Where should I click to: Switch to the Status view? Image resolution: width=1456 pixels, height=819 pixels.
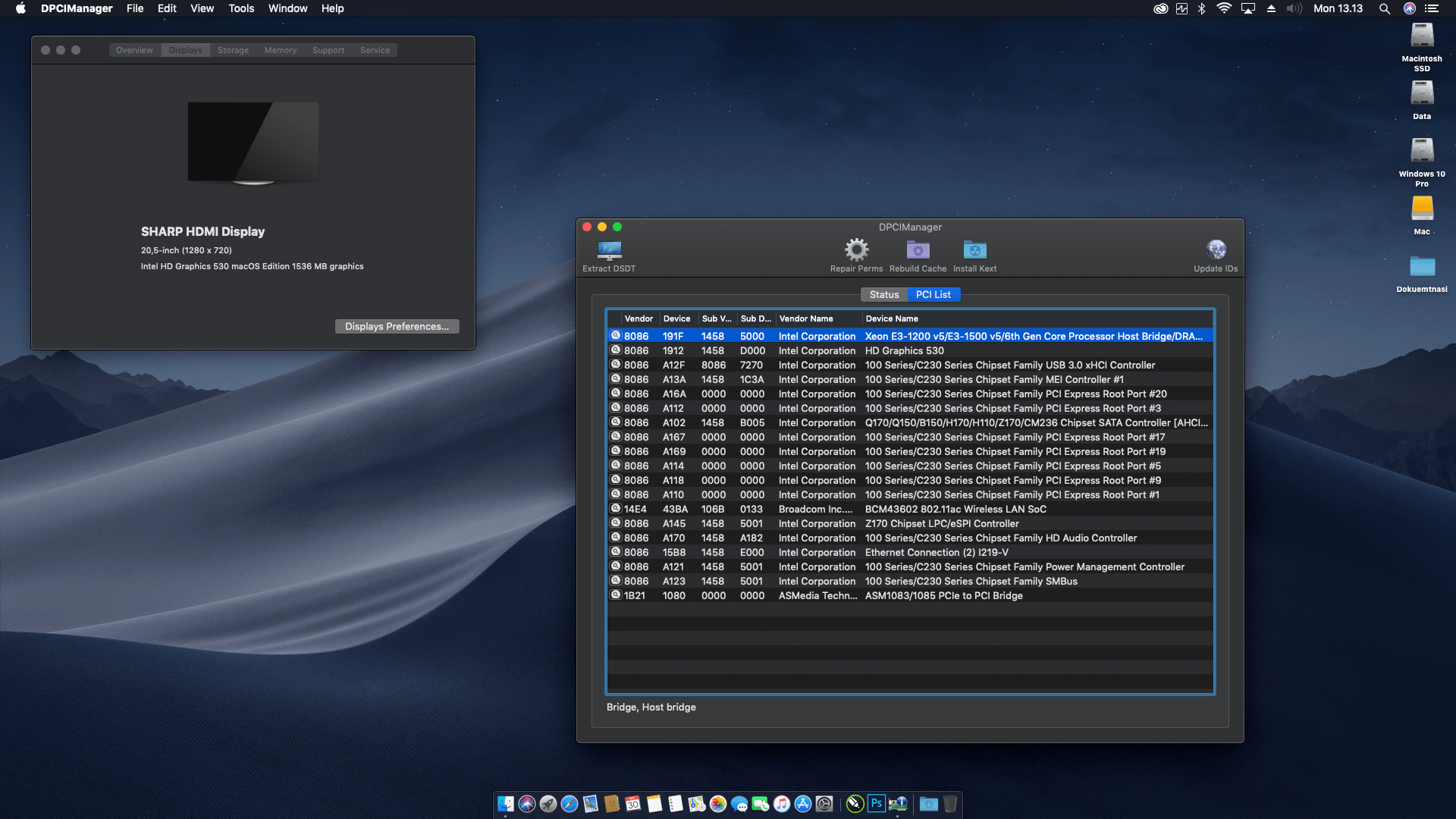click(x=884, y=294)
